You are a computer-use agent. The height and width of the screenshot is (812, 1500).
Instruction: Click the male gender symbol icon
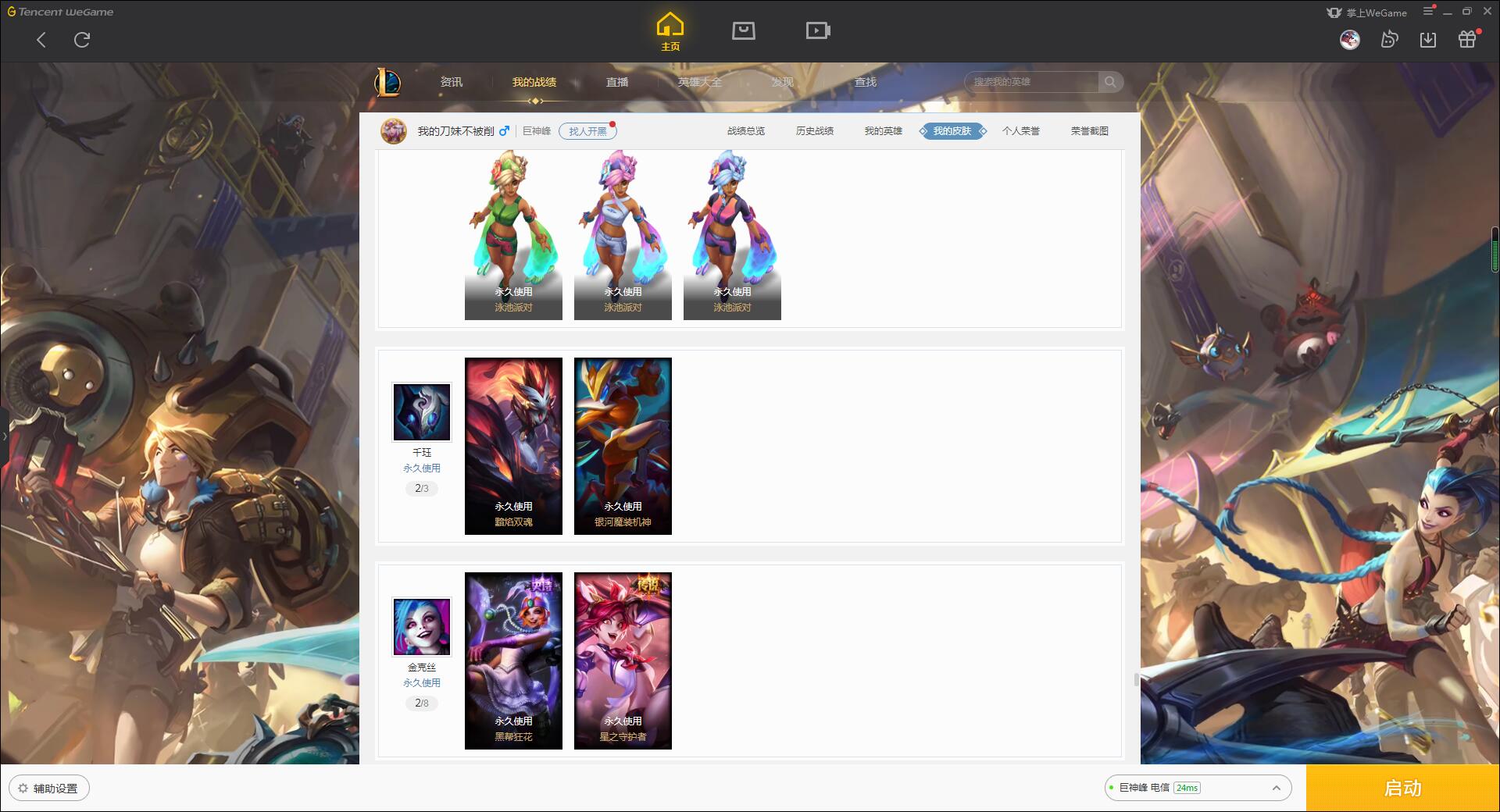505,131
